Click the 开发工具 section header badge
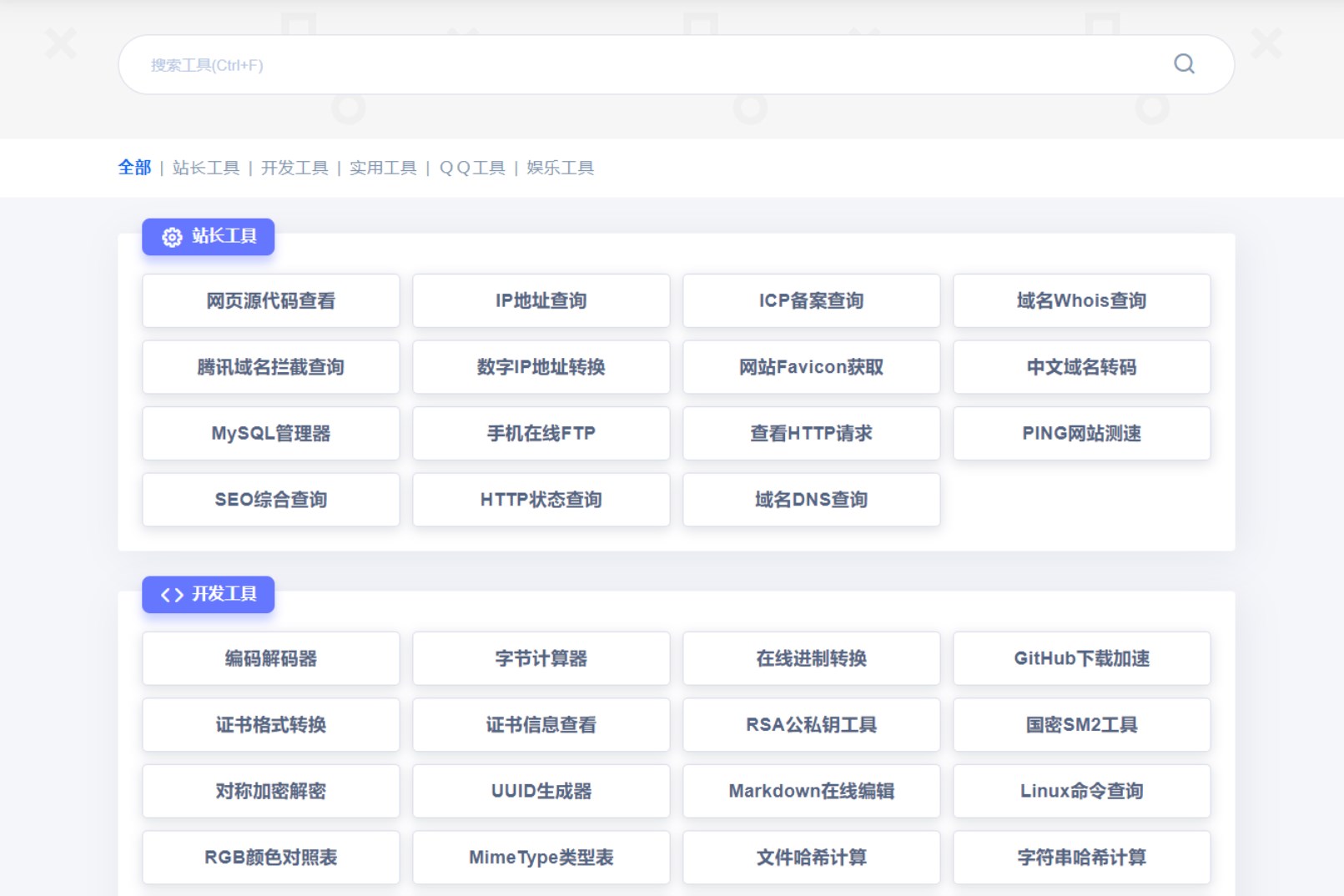The image size is (1344, 896). [209, 595]
